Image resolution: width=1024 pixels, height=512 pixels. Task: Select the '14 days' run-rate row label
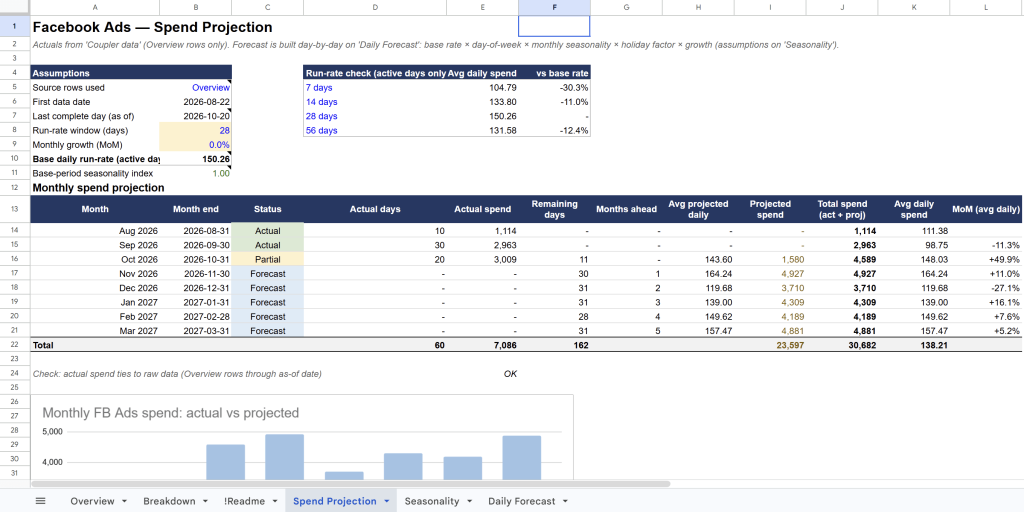pos(375,101)
